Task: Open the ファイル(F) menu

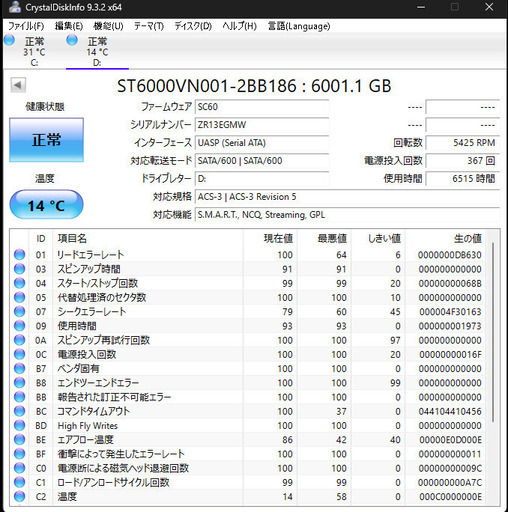Action: 26,26
